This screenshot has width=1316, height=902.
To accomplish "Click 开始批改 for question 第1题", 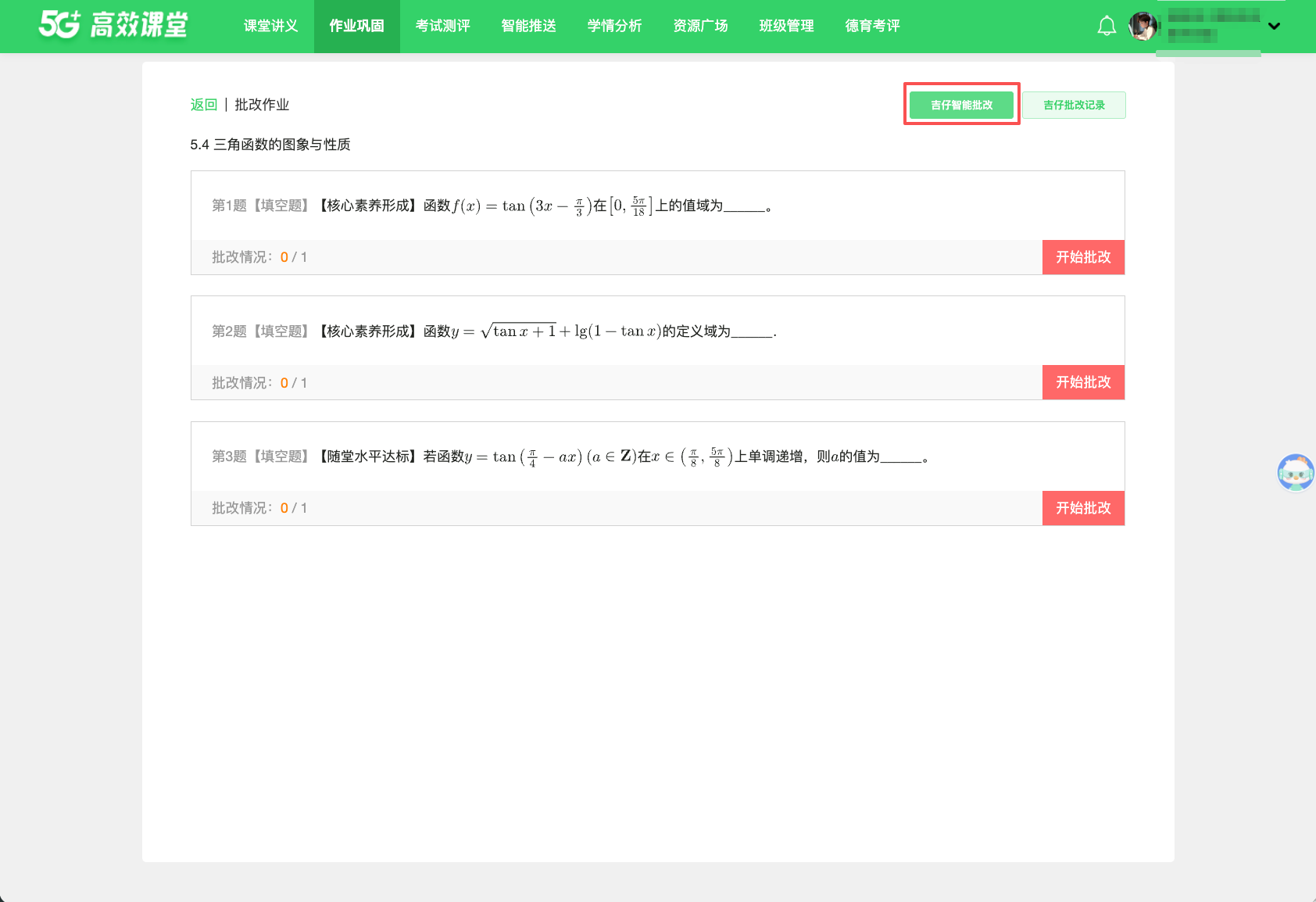I will pyautogui.click(x=1083, y=257).
